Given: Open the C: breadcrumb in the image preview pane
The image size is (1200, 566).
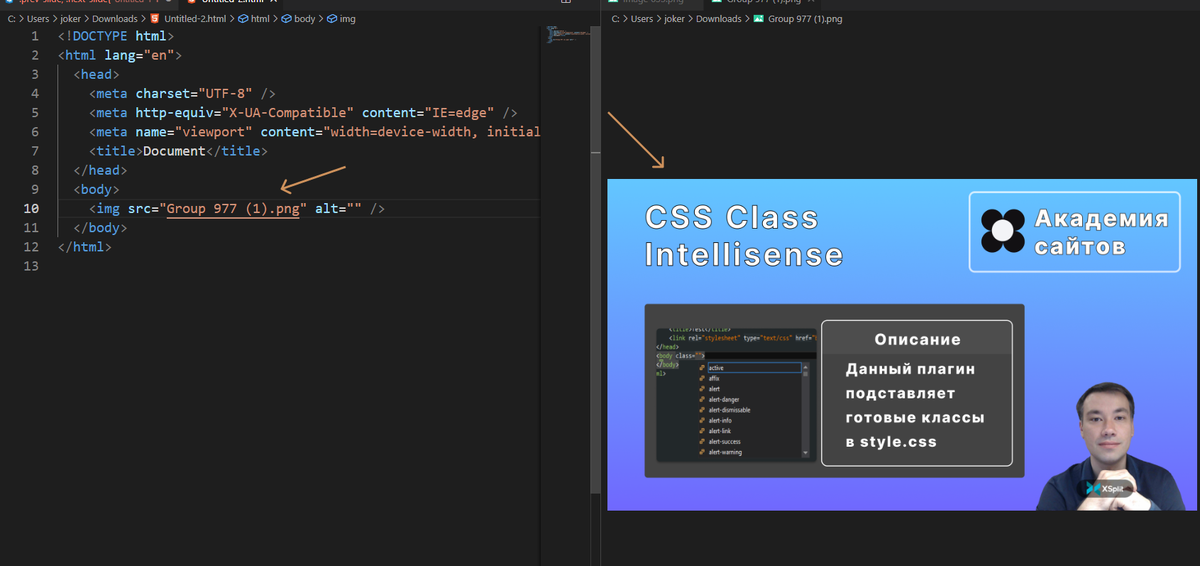Looking at the screenshot, I should [x=616, y=18].
